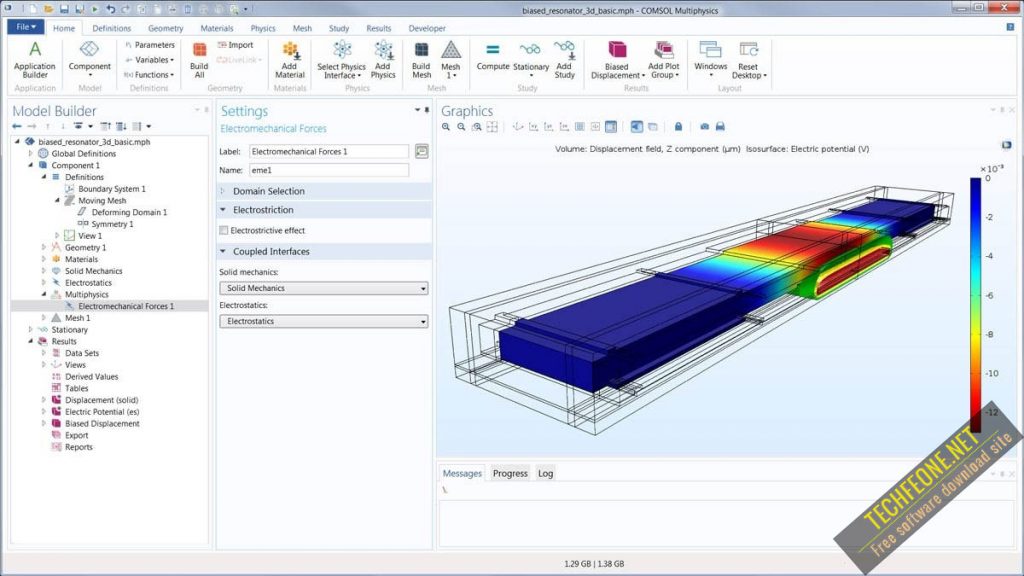Viewport: 1024px width, 576px height.
Task: Expand the Global Definitions tree node
Action: 30,153
